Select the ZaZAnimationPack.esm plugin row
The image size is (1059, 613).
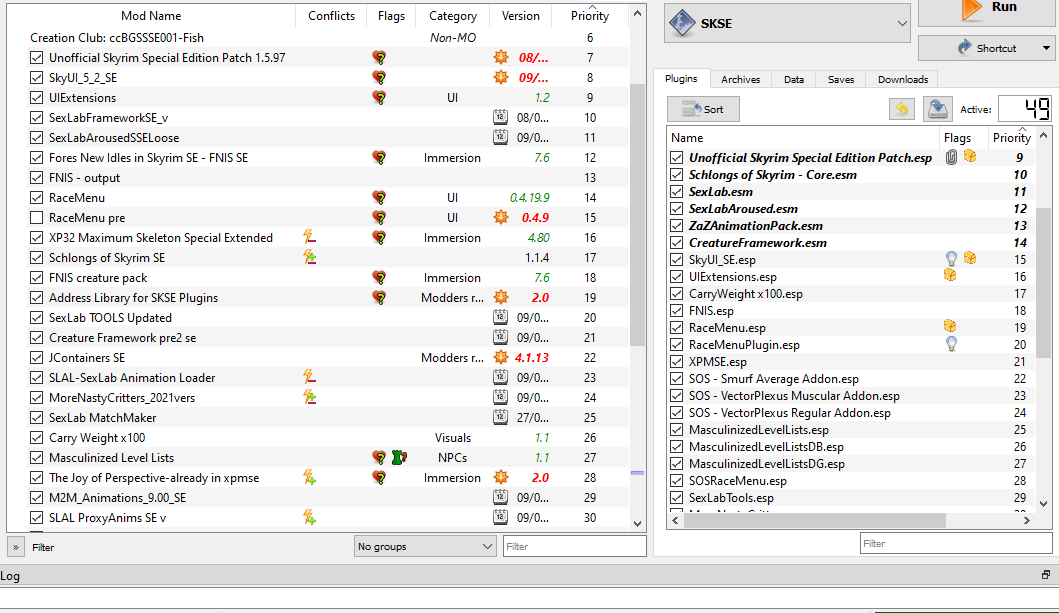point(852,225)
